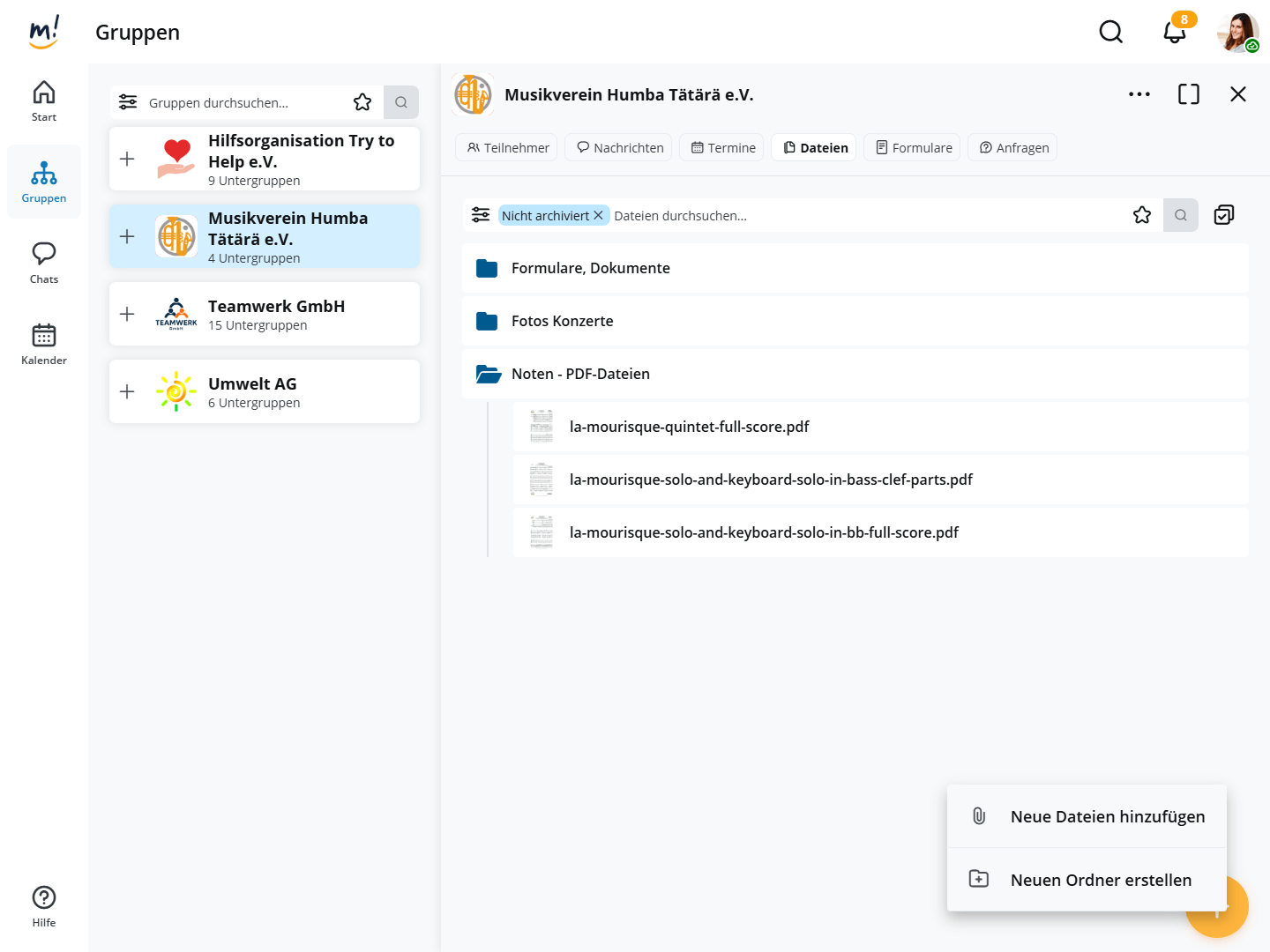The image size is (1270, 952).
Task: Expand Teamwerk GmbH subgroups
Action: pyautogui.click(x=127, y=314)
